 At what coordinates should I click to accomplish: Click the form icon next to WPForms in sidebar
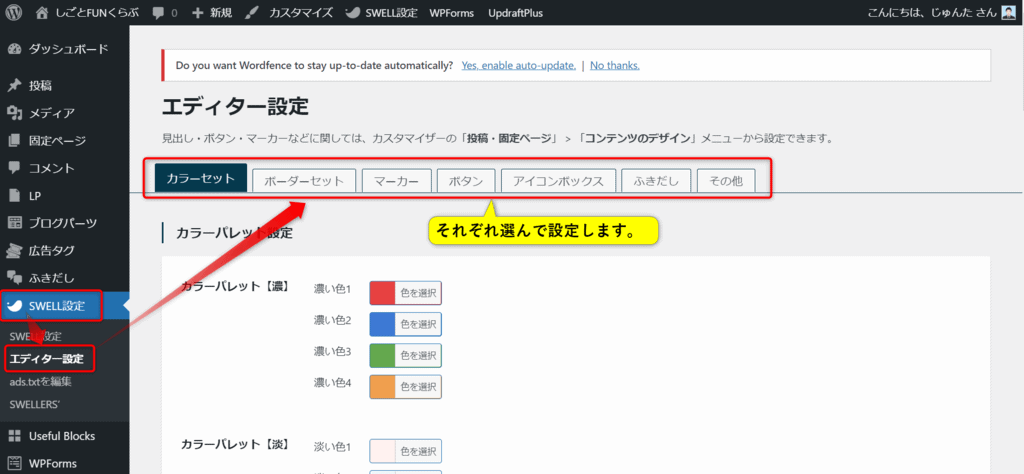(x=14, y=464)
